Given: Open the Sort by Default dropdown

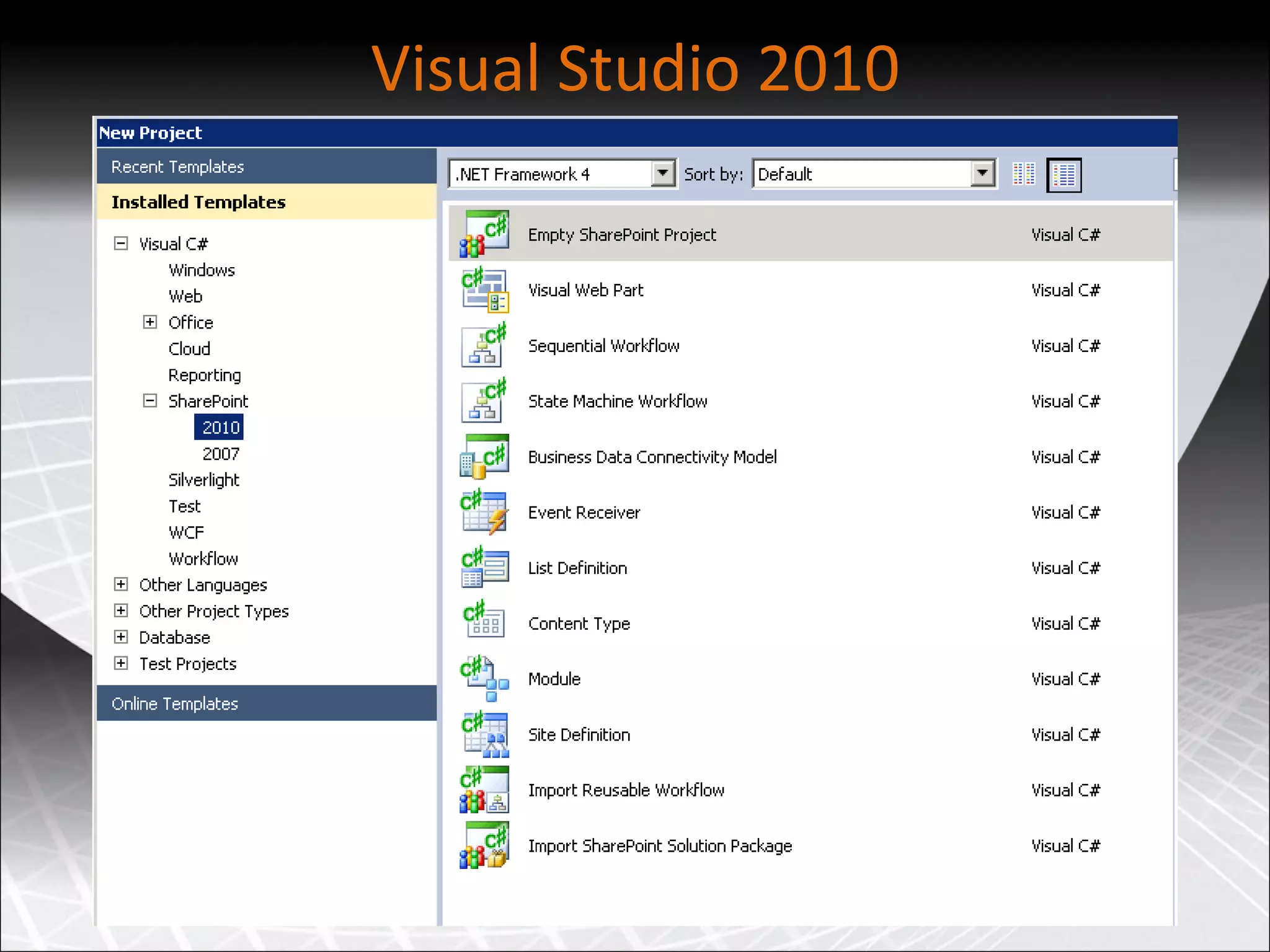Looking at the screenshot, I should coord(983,174).
